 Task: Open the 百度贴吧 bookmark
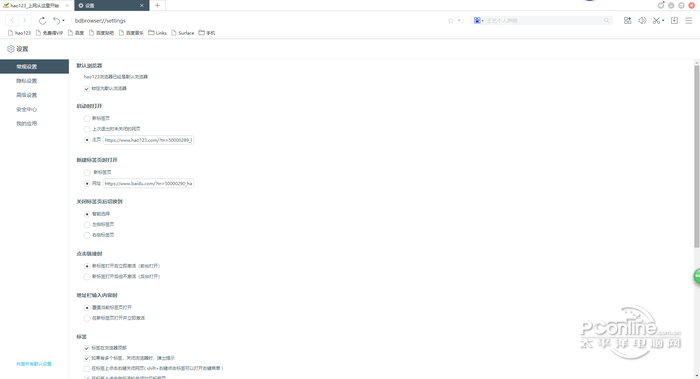[101, 33]
